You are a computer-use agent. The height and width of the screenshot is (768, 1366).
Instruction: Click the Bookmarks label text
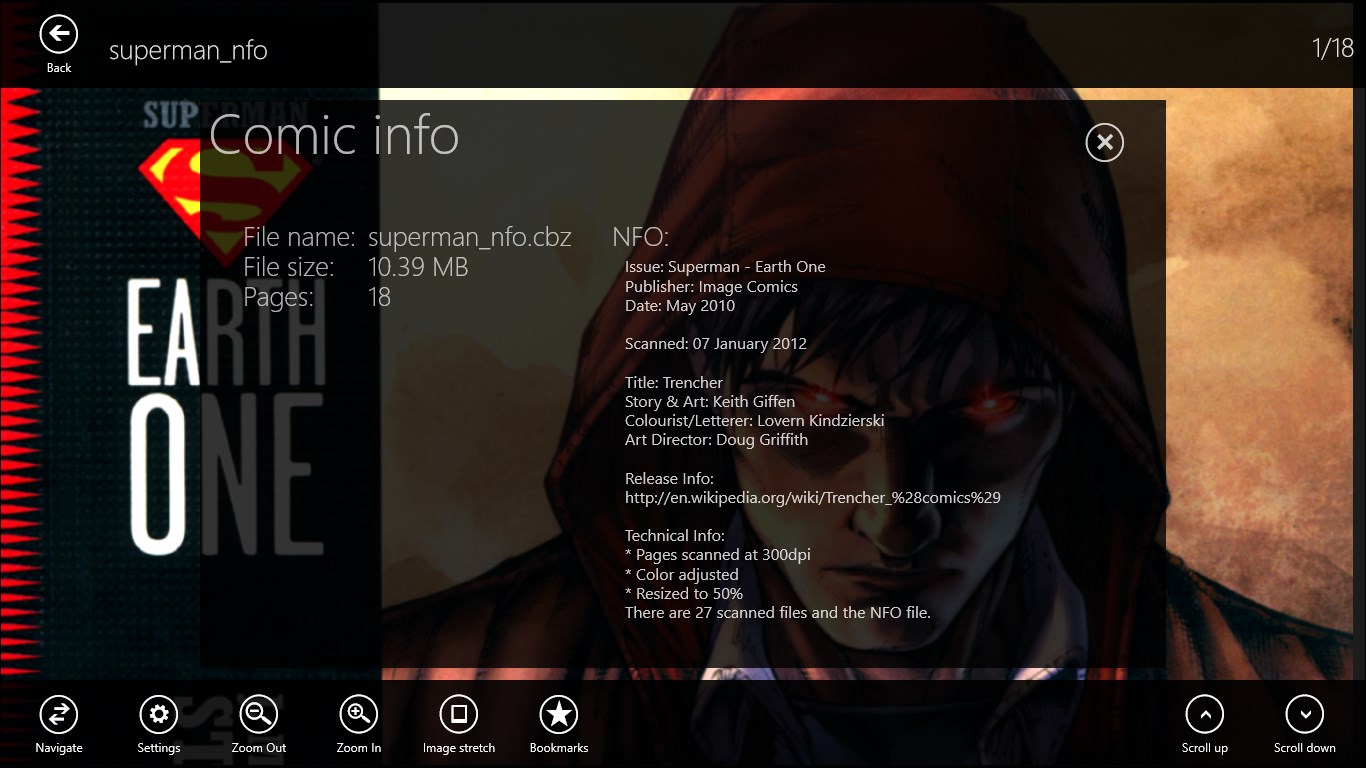coord(559,748)
